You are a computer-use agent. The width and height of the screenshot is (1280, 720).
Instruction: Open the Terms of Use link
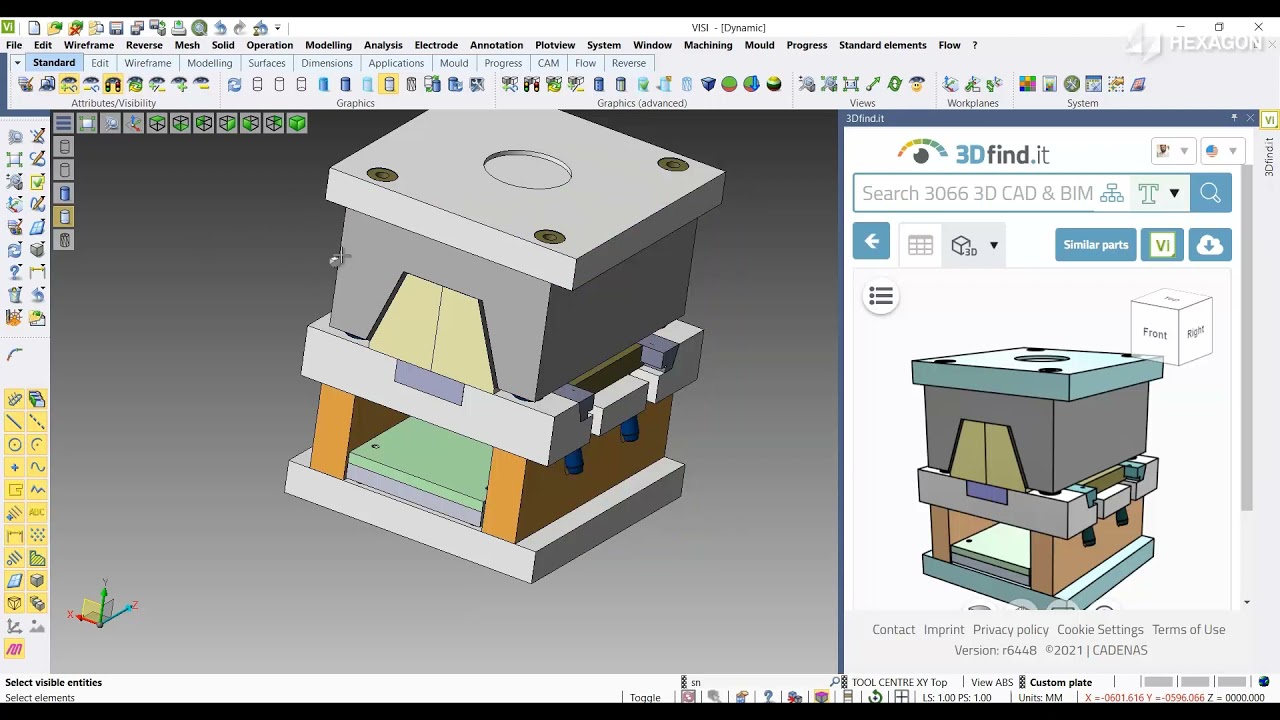(1188, 629)
